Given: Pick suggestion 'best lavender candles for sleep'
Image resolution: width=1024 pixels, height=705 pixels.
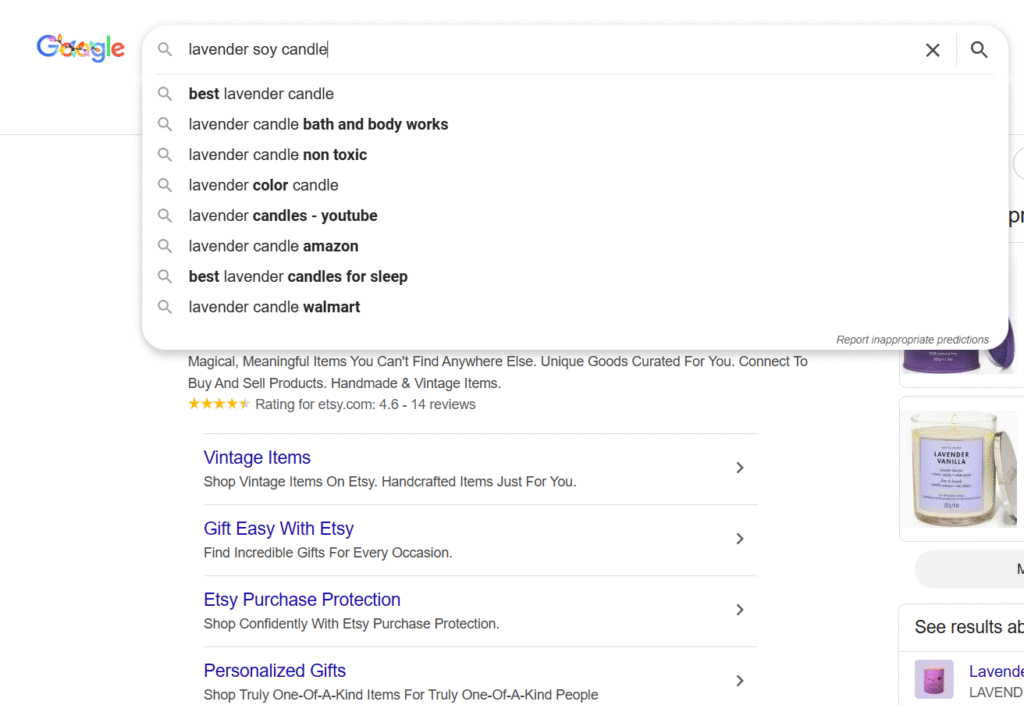Looking at the screenshot, I should (298, 276).
